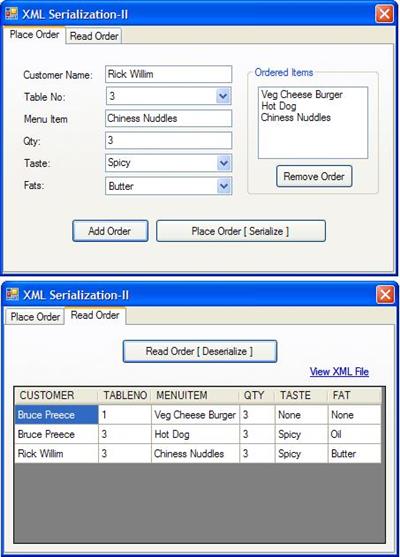Select Hot Dog in Ordered Items list
This screenshot has width=400, height=557.
[x=279, y=106]
